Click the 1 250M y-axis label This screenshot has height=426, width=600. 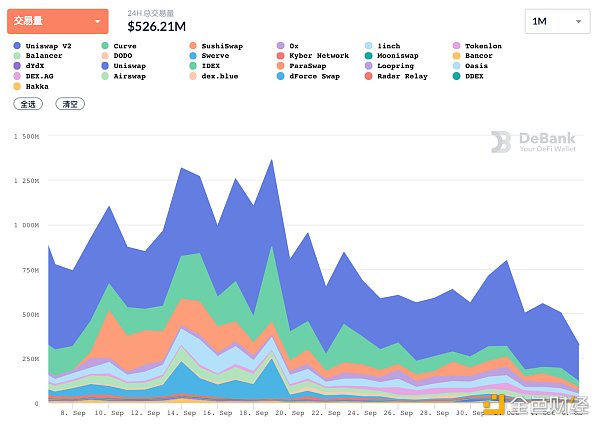point(26,180)
